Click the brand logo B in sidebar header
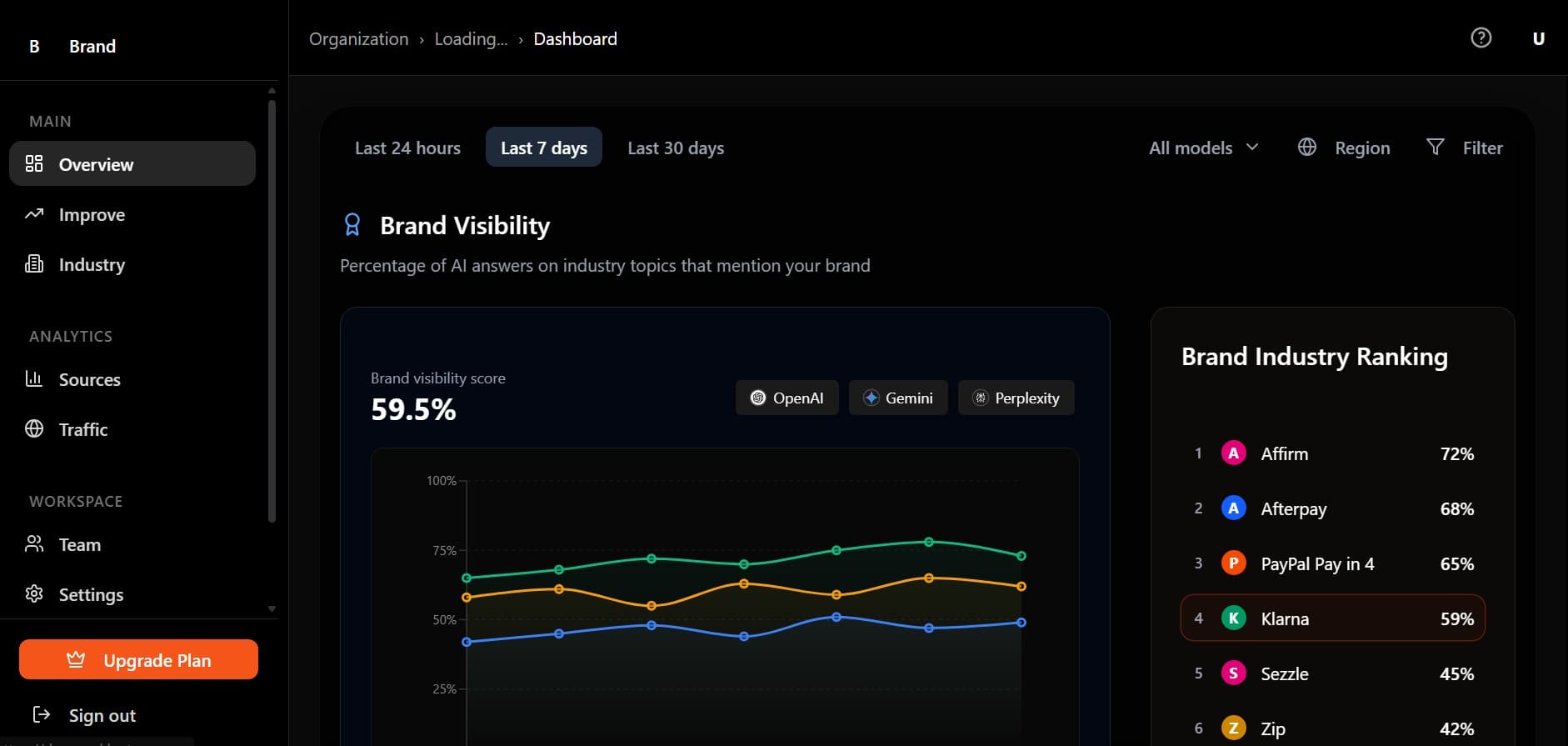This screenshot has width=1568, height=746. 34,46
